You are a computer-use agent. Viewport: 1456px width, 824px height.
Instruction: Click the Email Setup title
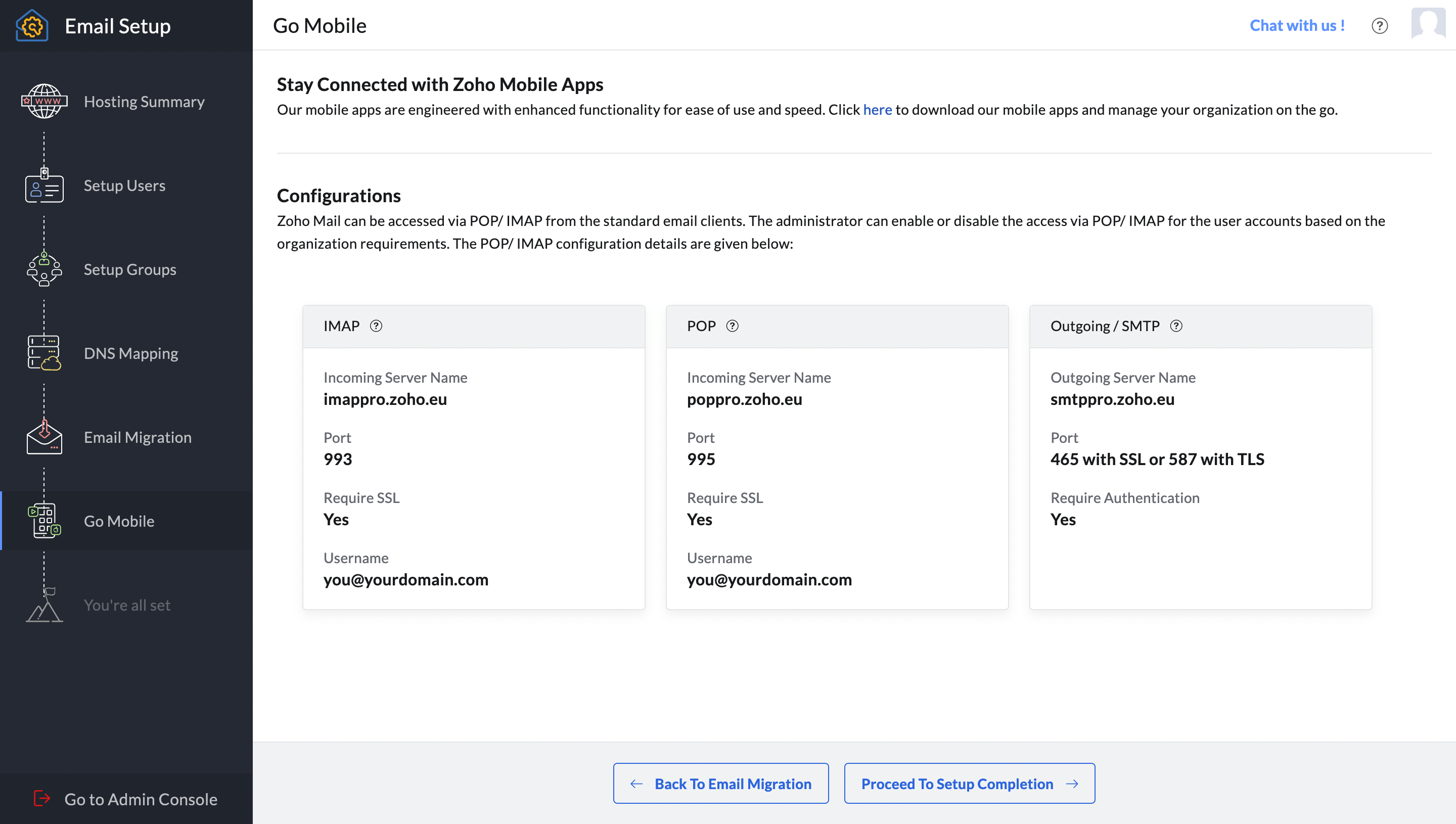click(118, 26)
